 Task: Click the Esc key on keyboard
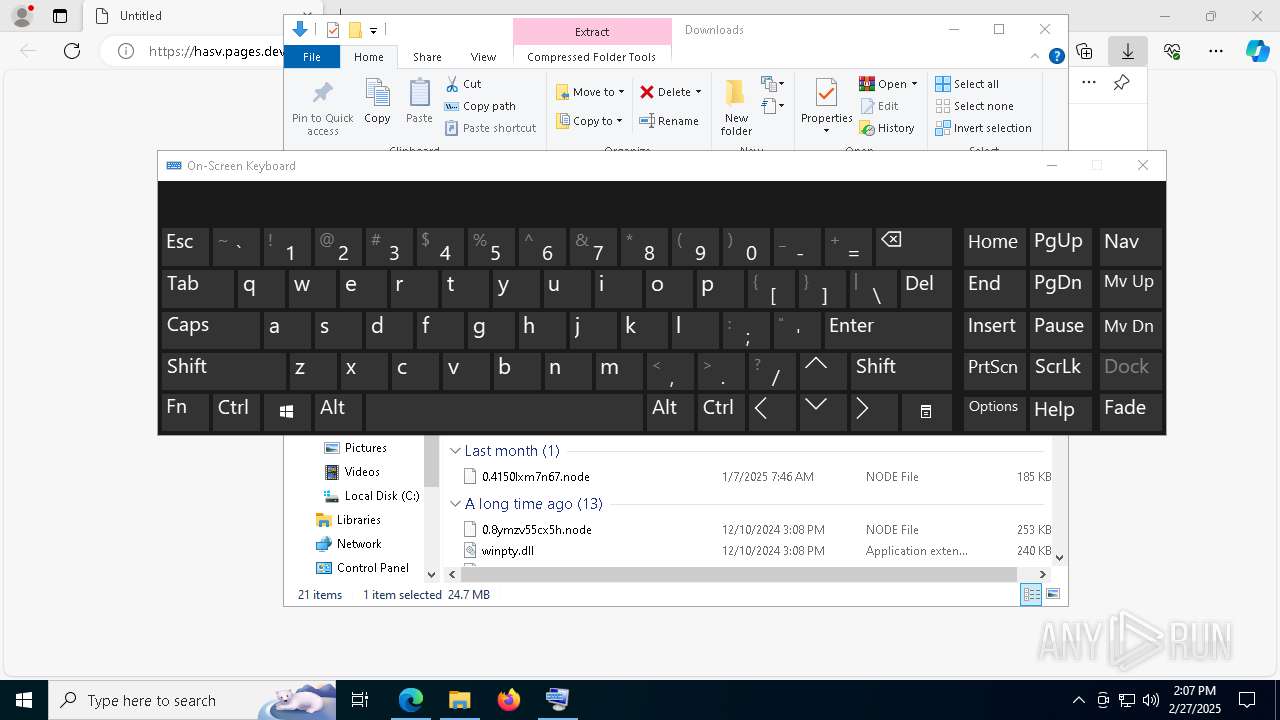[x=185, y=247]
